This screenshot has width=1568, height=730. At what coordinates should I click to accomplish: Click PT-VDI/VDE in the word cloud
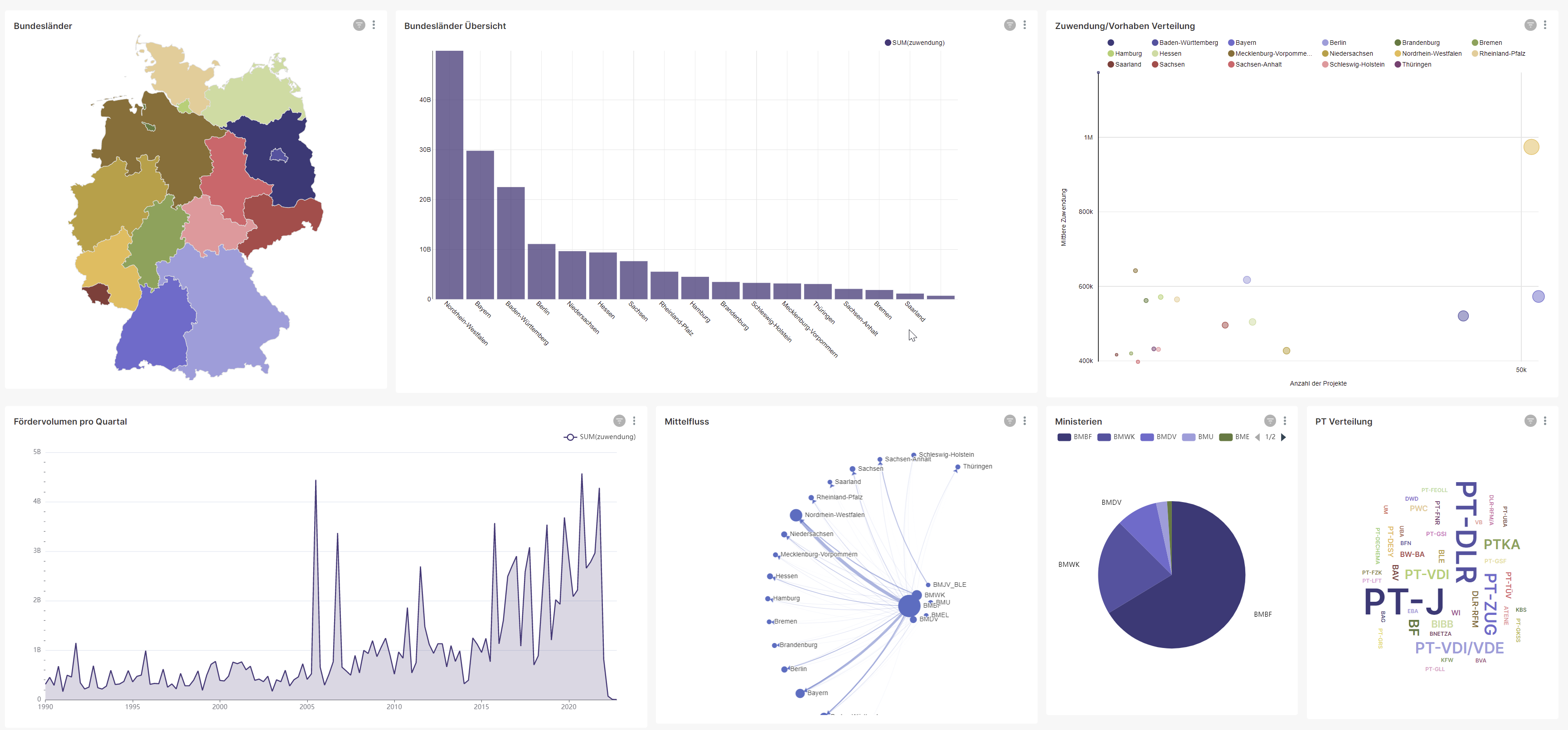tap(1459, 648)
